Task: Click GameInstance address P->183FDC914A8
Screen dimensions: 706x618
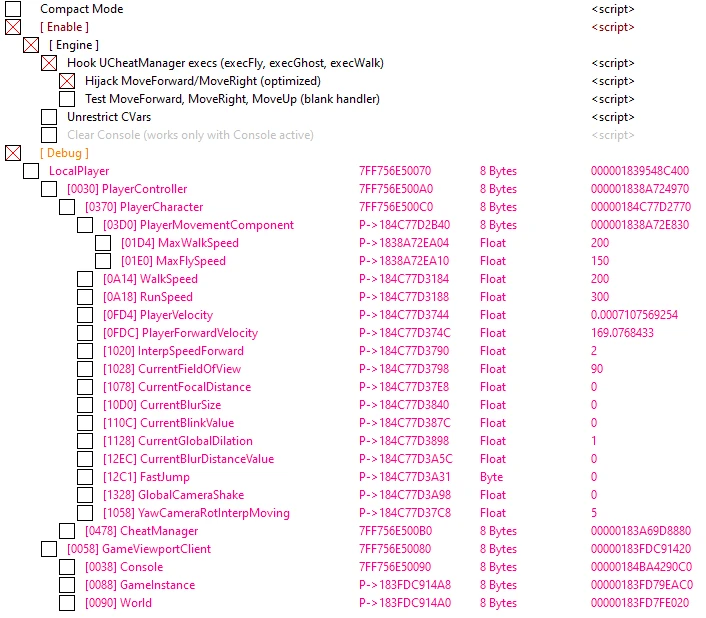Action: [405, 585]
